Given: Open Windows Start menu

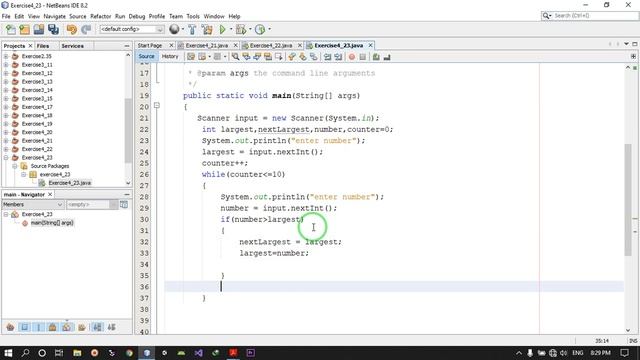Looking at the screenshot, I should (8, 353).
